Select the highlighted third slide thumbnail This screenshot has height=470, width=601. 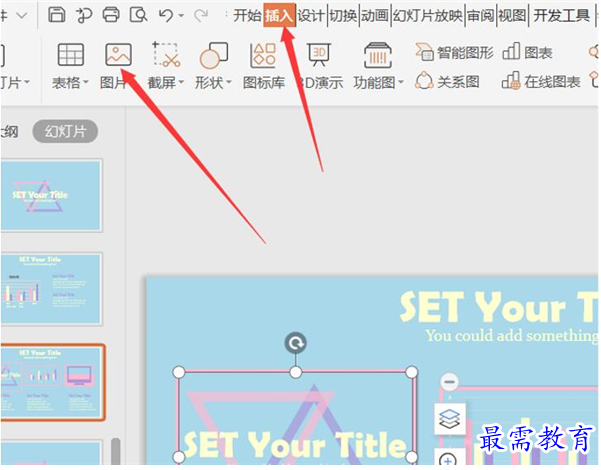click(53, 382)
